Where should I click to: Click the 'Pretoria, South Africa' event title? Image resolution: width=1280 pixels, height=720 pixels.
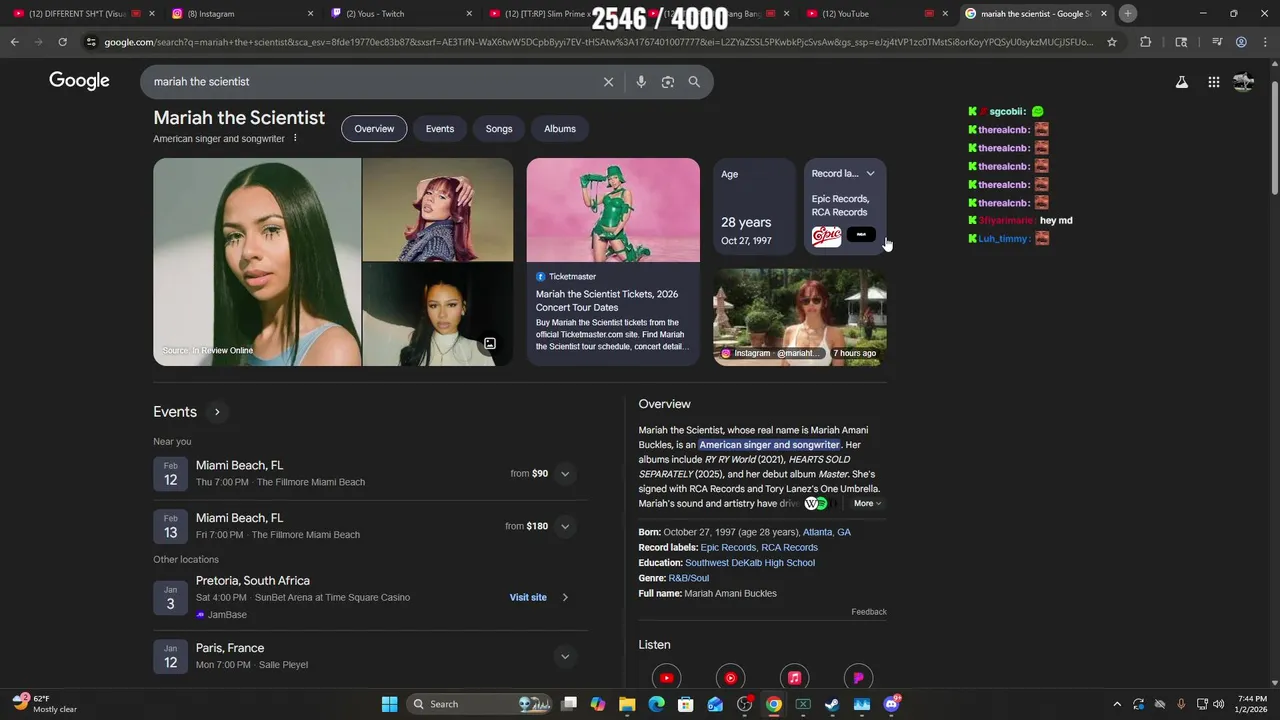(x=253, y=581)
